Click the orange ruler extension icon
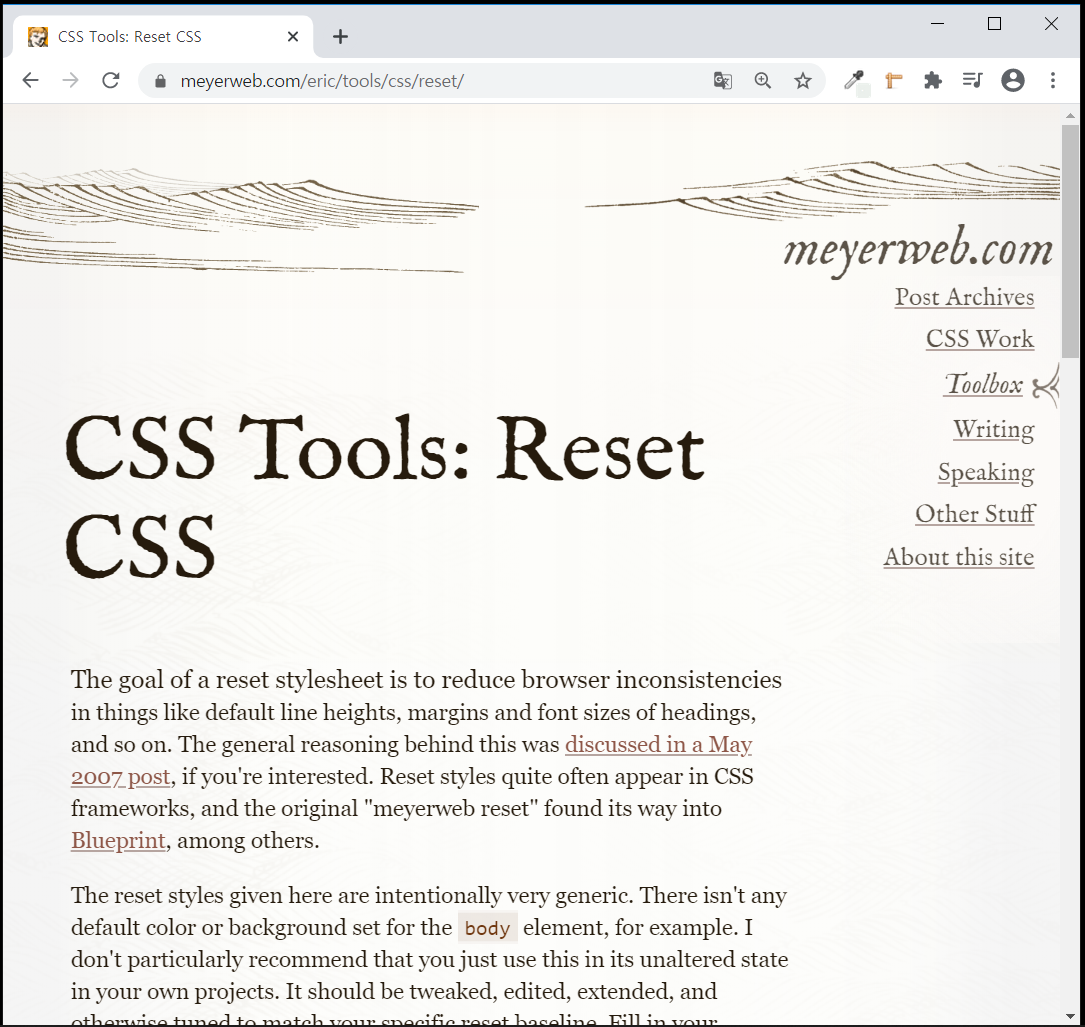This screenshot has height=1027, width=1085. click(893, 80)
